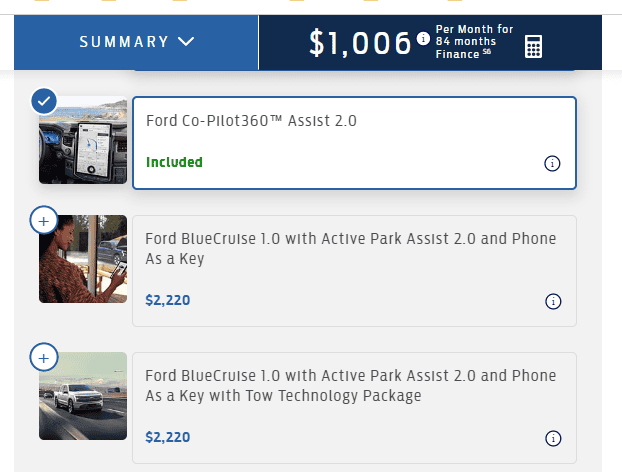Show info for BlueCruise with Tow Technology Package
This screenshot has width=622, height=472.
(x=553, y=438)
